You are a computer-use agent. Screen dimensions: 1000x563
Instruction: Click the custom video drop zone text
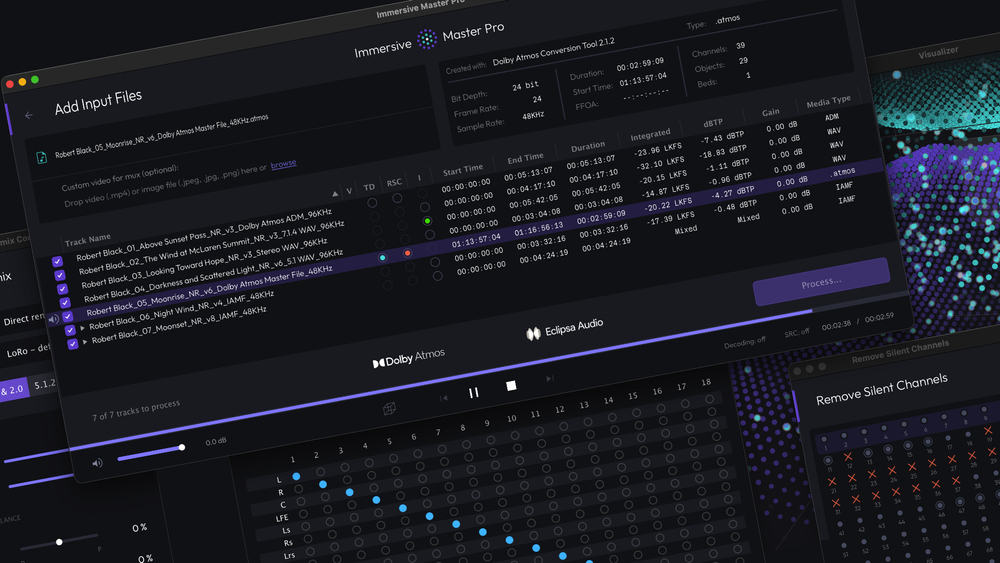(166, 185)
